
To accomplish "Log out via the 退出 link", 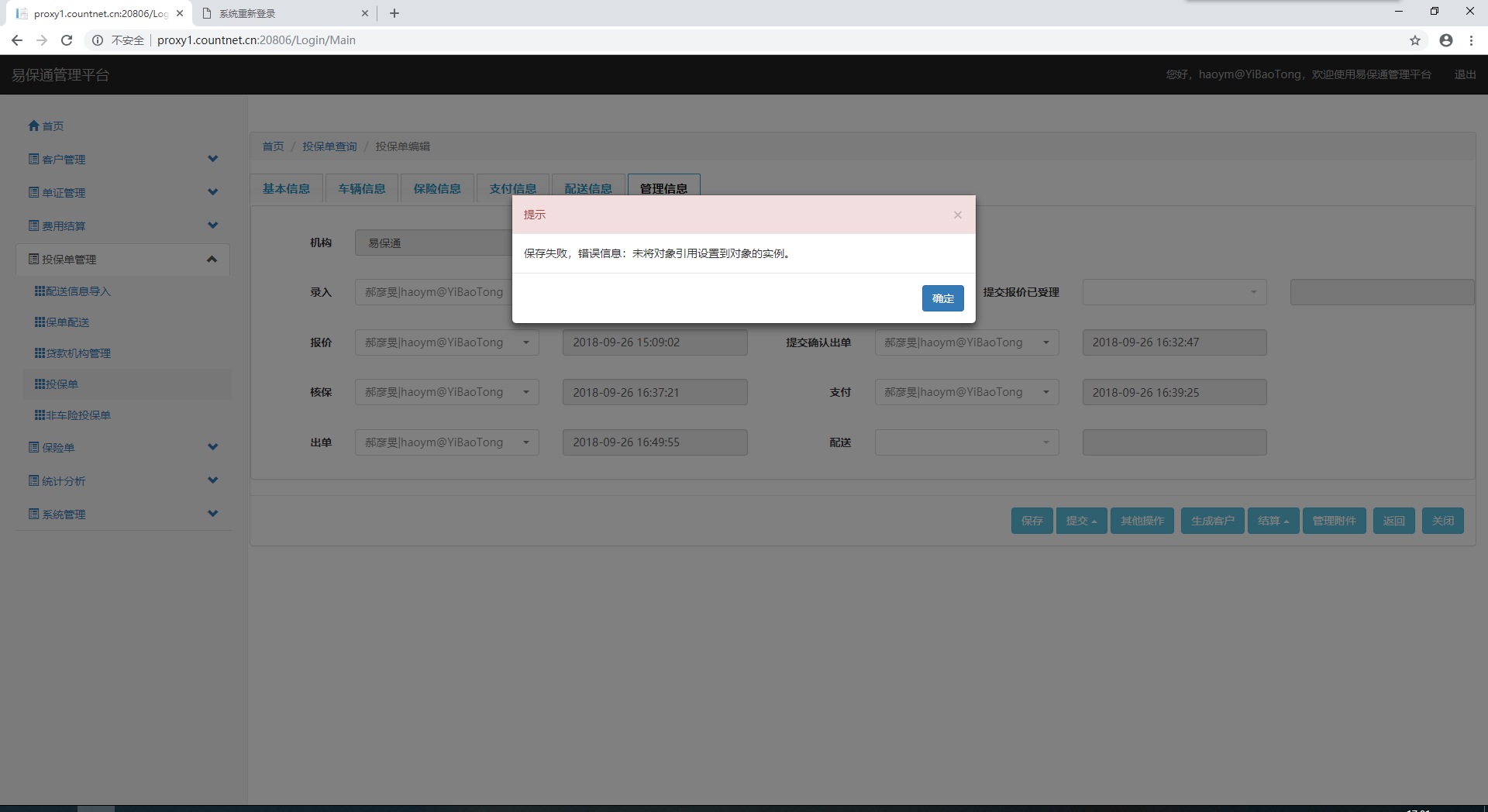I will pos(1465,74).
